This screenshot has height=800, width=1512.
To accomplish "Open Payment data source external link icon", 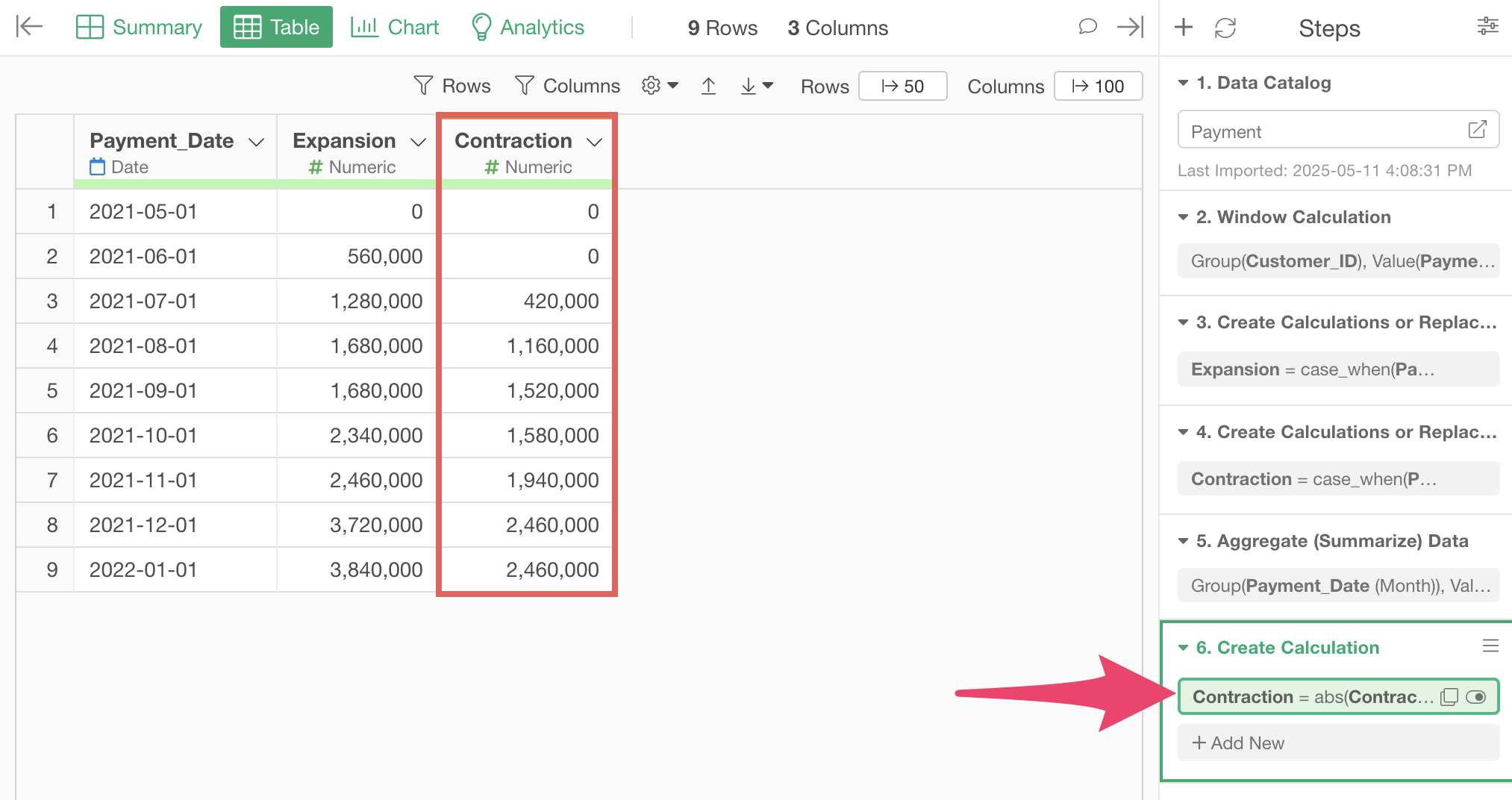I will (1477, 130).
